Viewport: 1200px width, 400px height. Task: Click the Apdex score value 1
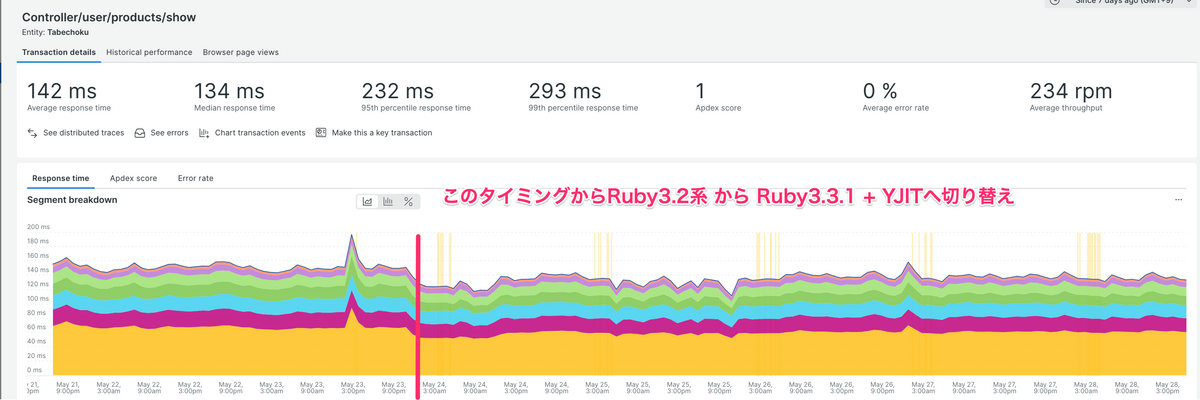tap(701, 91)
